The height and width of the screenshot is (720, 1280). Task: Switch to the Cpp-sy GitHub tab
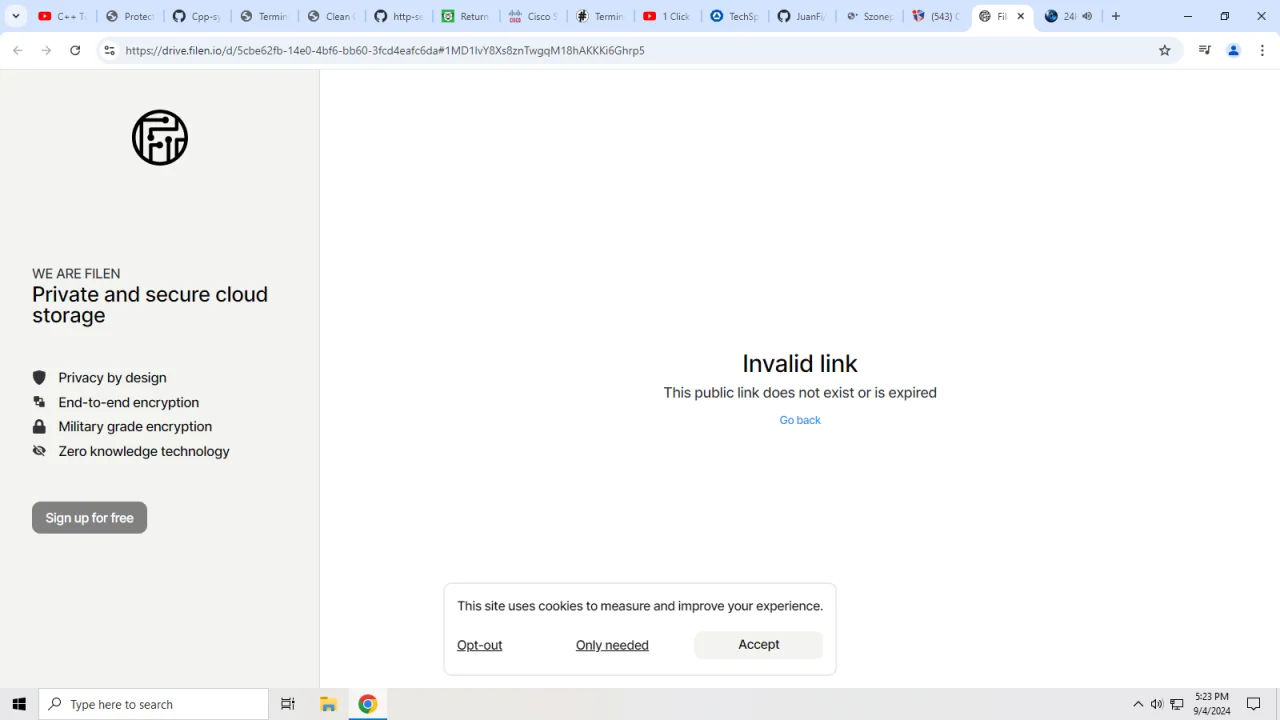[197, 16]
